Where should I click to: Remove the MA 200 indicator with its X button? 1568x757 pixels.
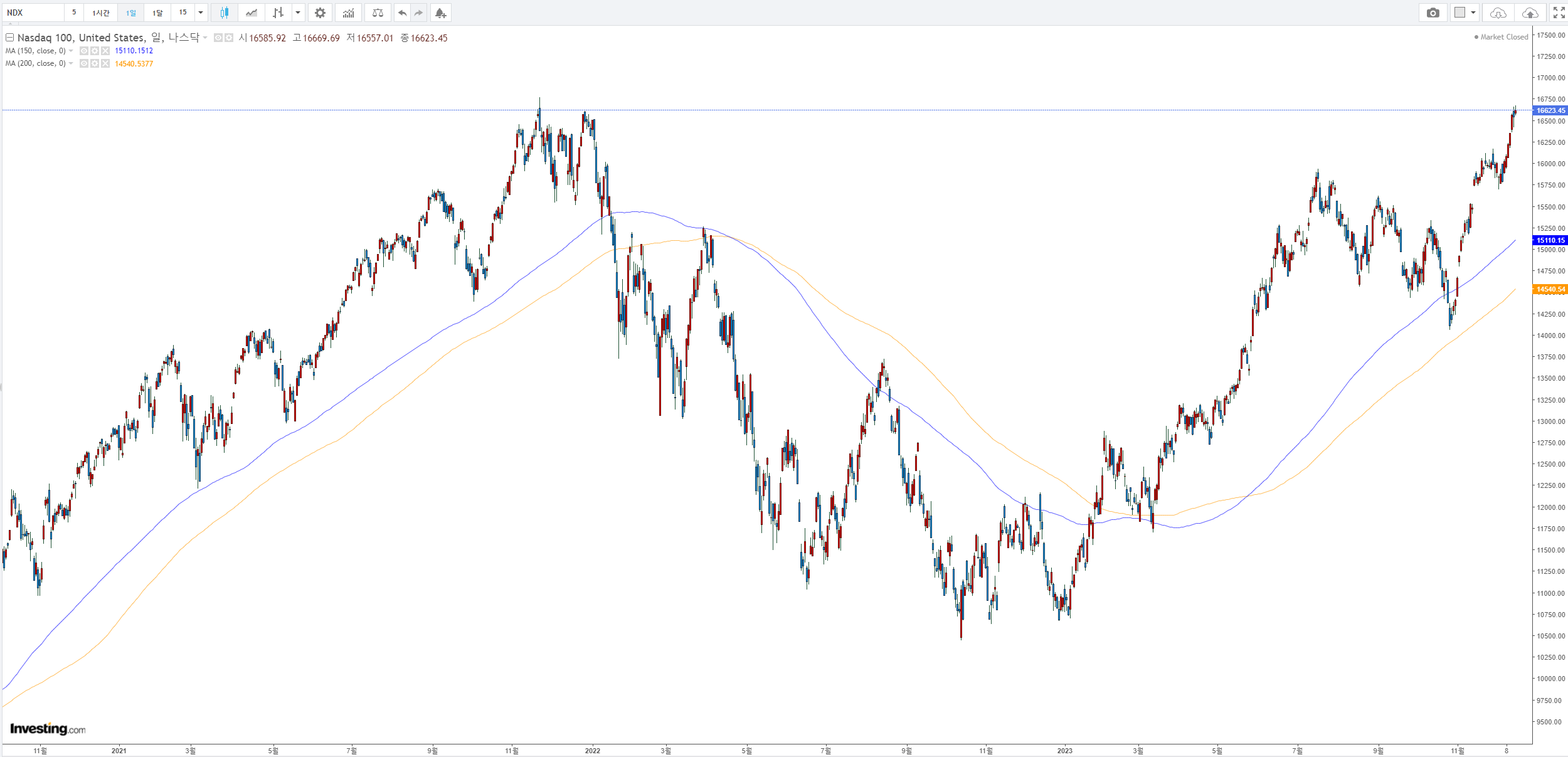[105, 63]
